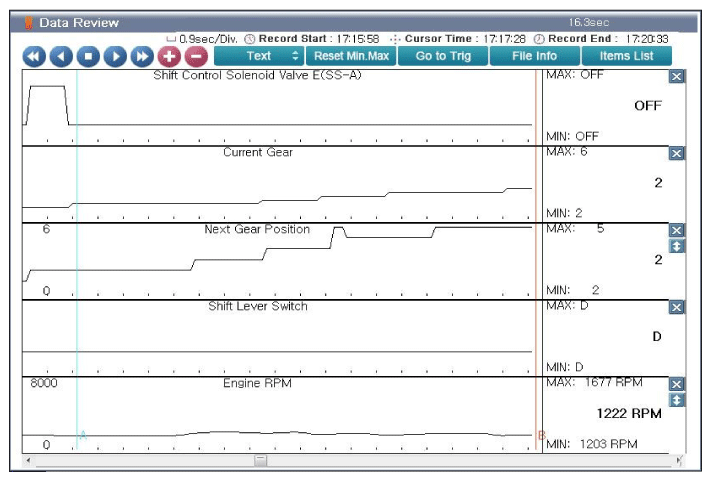
Task: Click the scrollbar right arrow
Action: (678, 461)
